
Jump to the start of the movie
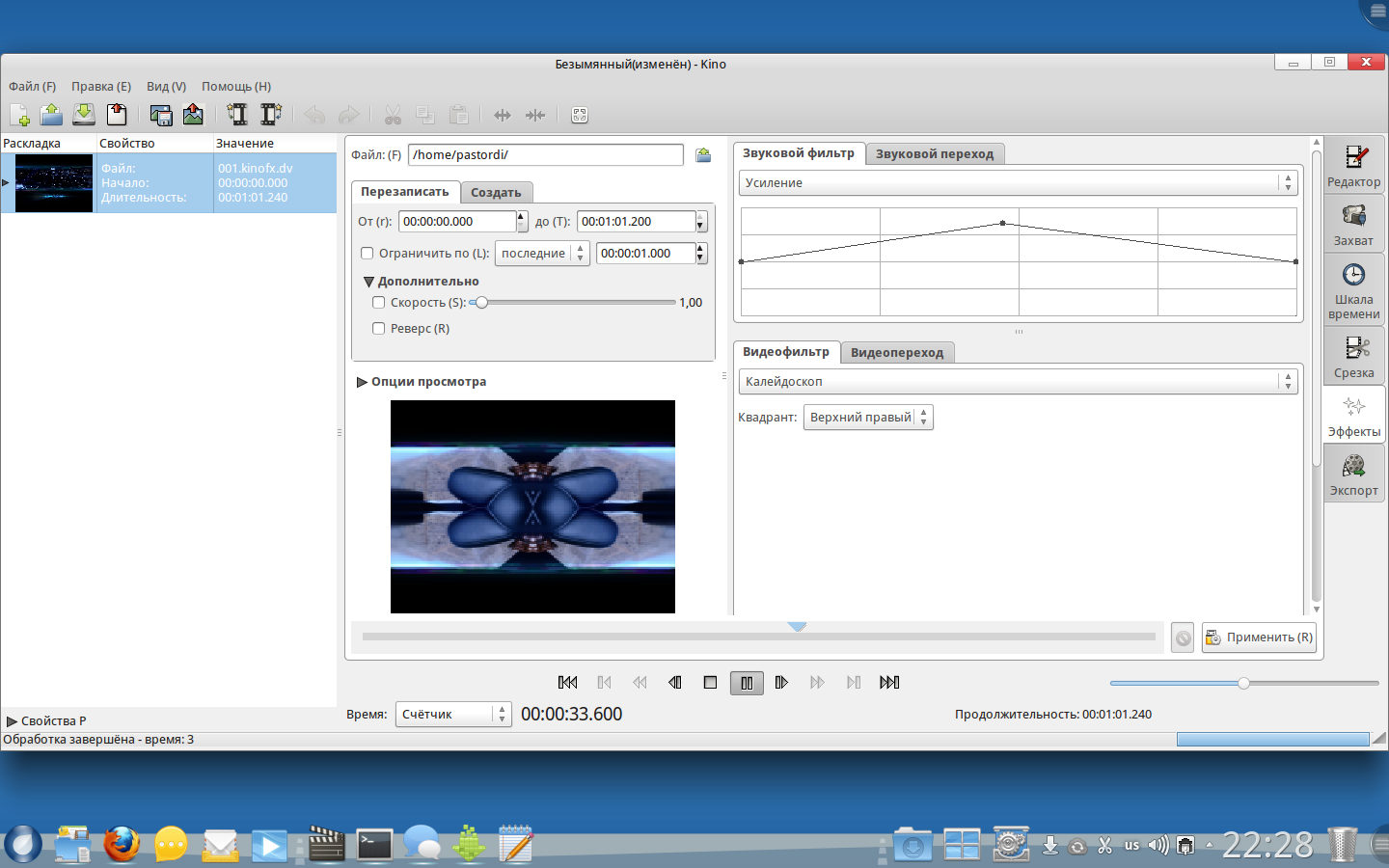coord(568,683)
